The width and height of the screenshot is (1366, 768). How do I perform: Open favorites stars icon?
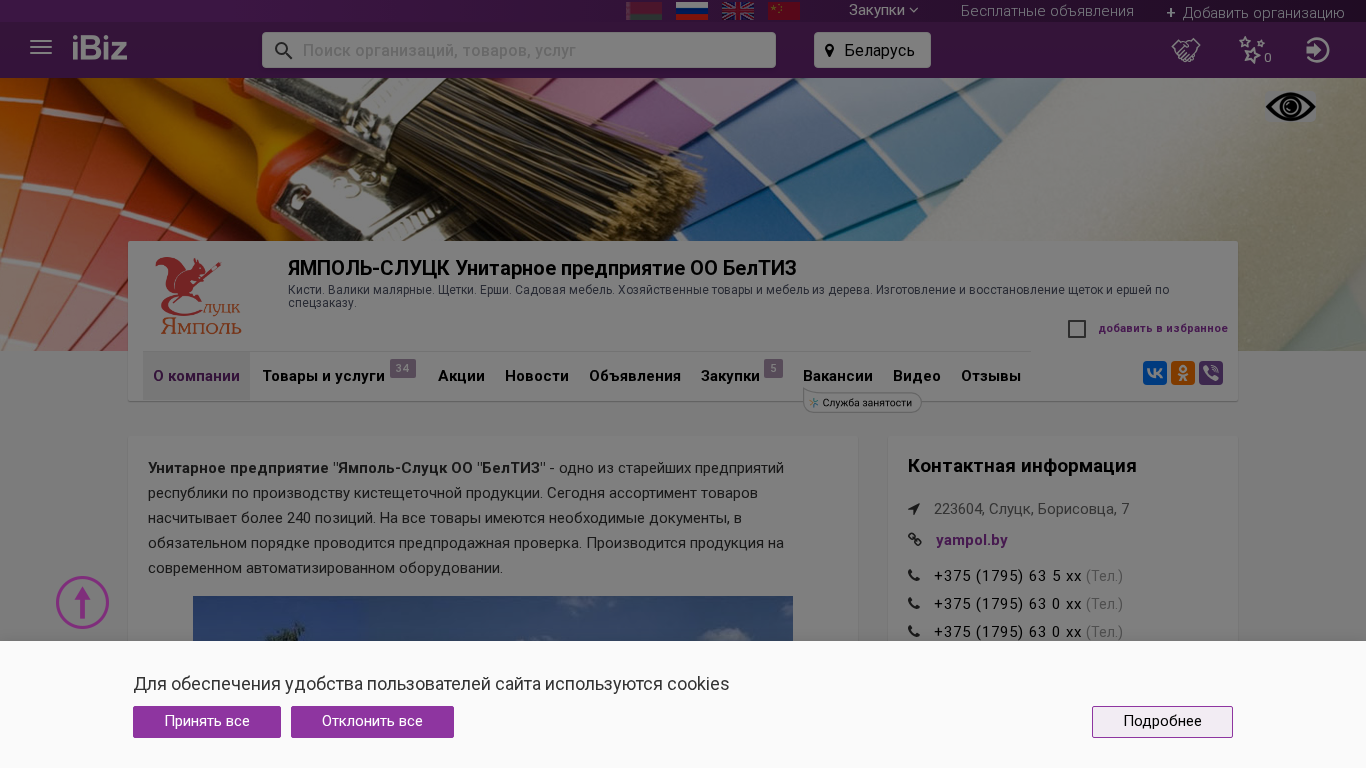click(1253, 50)
